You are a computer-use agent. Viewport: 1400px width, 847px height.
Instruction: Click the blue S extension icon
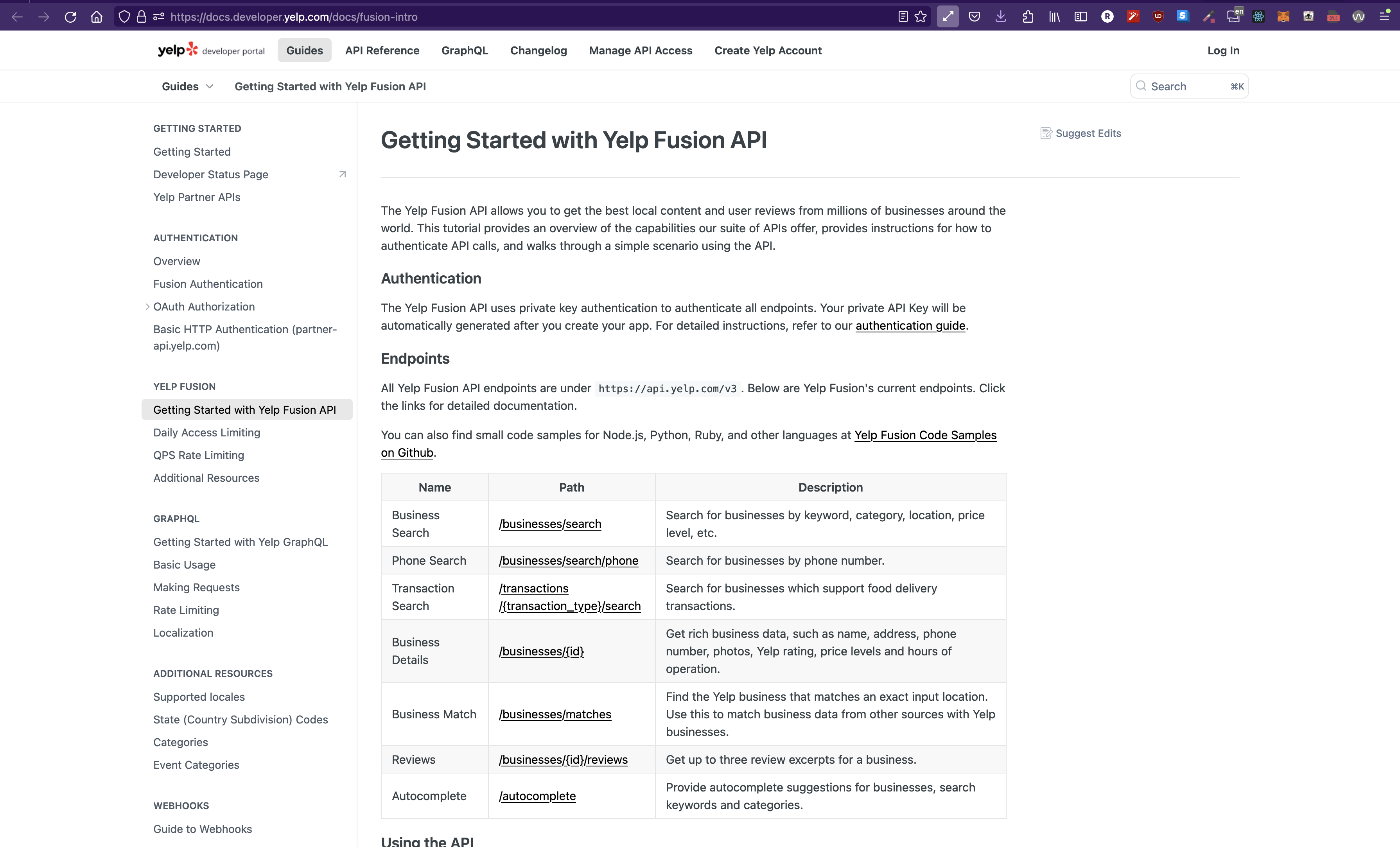[x=1183, y=16]
